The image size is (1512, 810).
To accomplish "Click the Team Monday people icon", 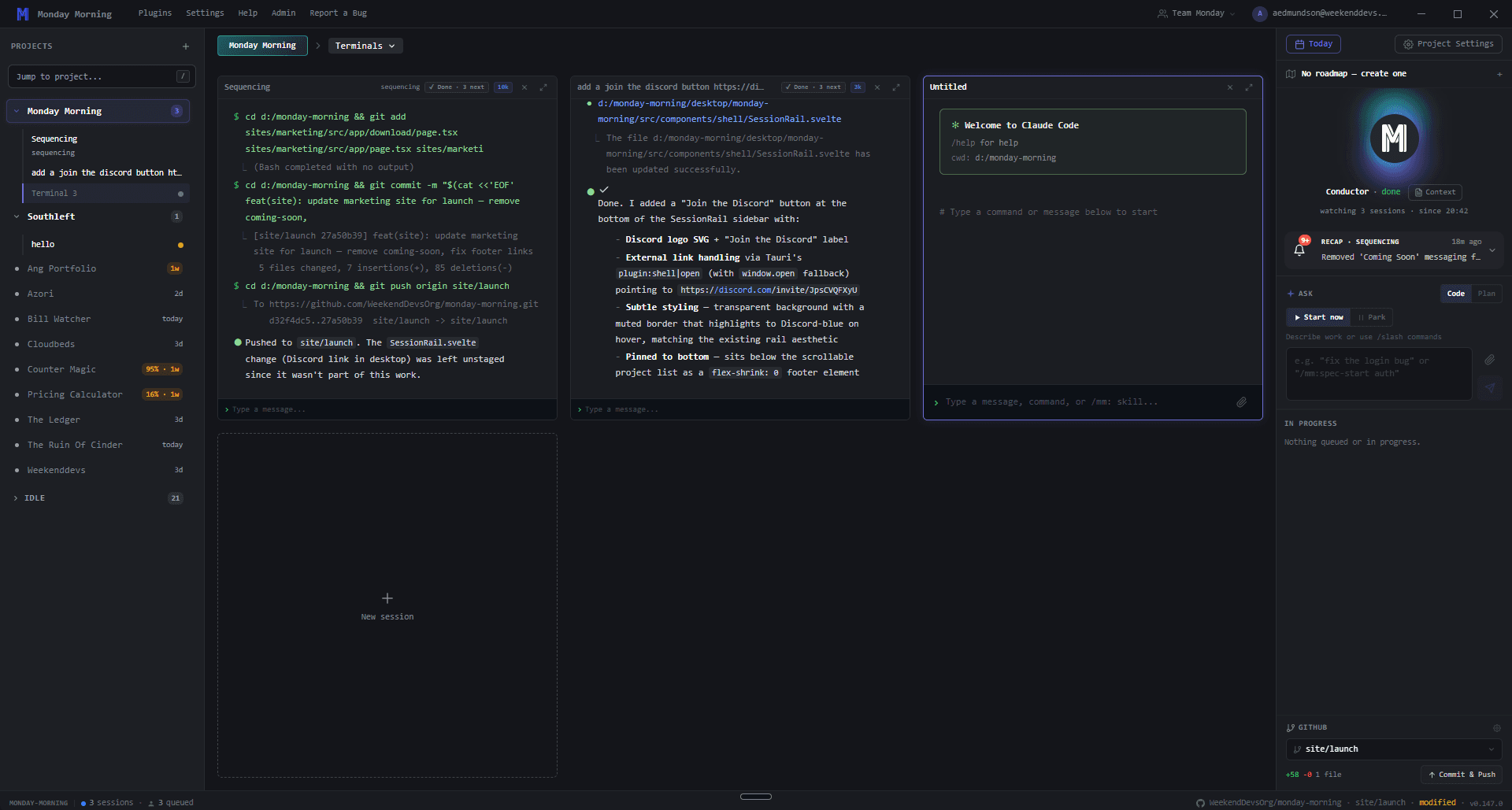I will click(x=1162, y=13).
